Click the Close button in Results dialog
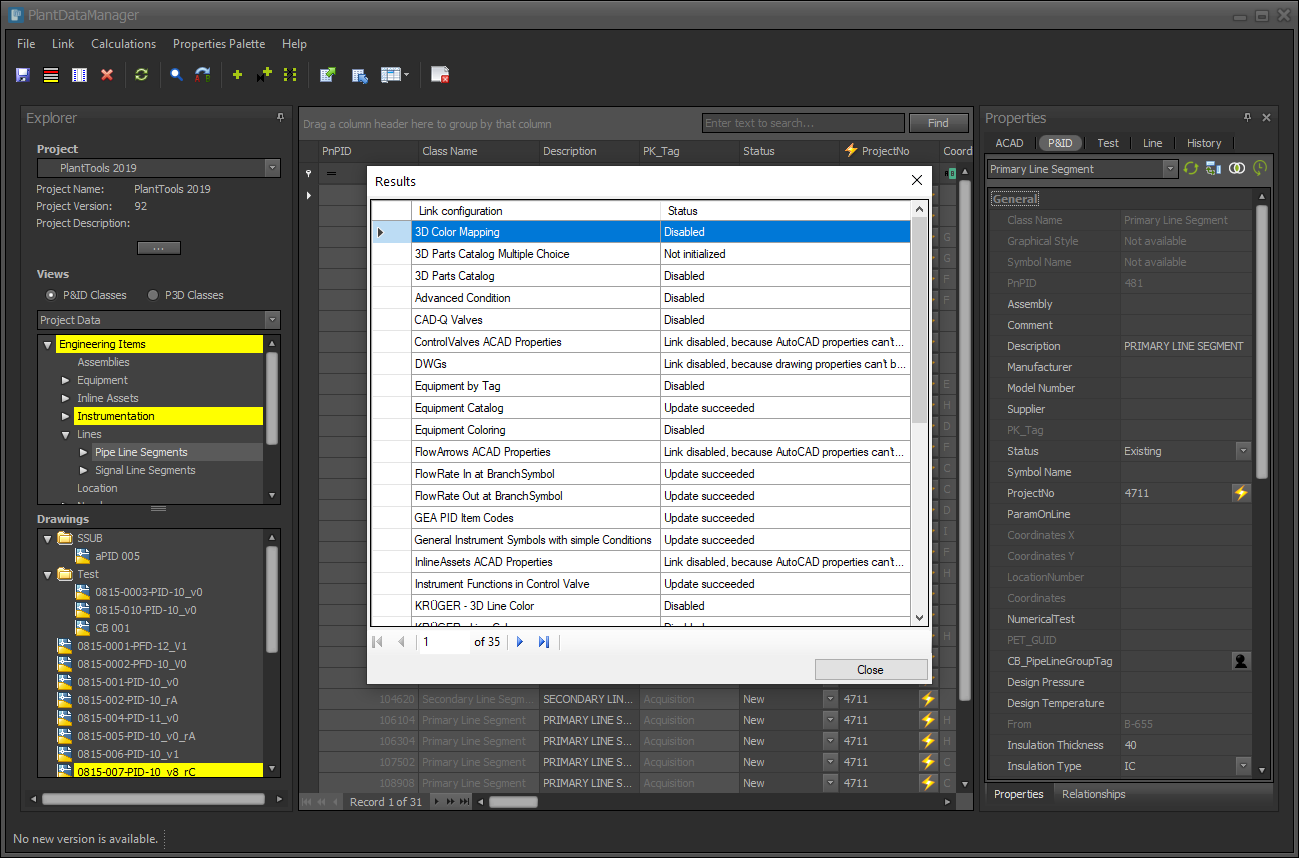This screenshot has width=1299, height=858. [x=871, y=670]
